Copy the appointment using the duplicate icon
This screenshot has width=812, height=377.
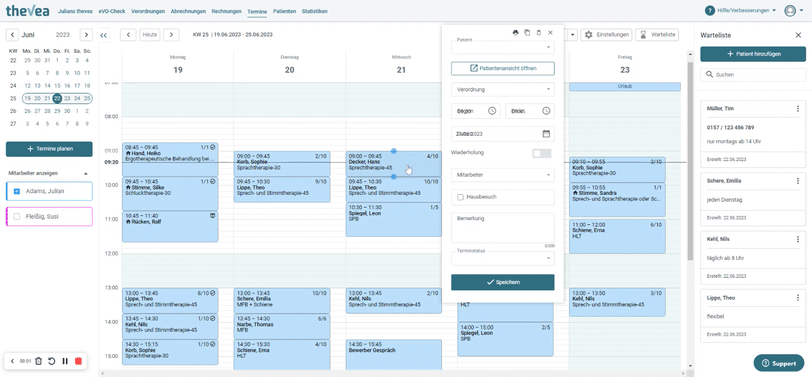point(527,33)
